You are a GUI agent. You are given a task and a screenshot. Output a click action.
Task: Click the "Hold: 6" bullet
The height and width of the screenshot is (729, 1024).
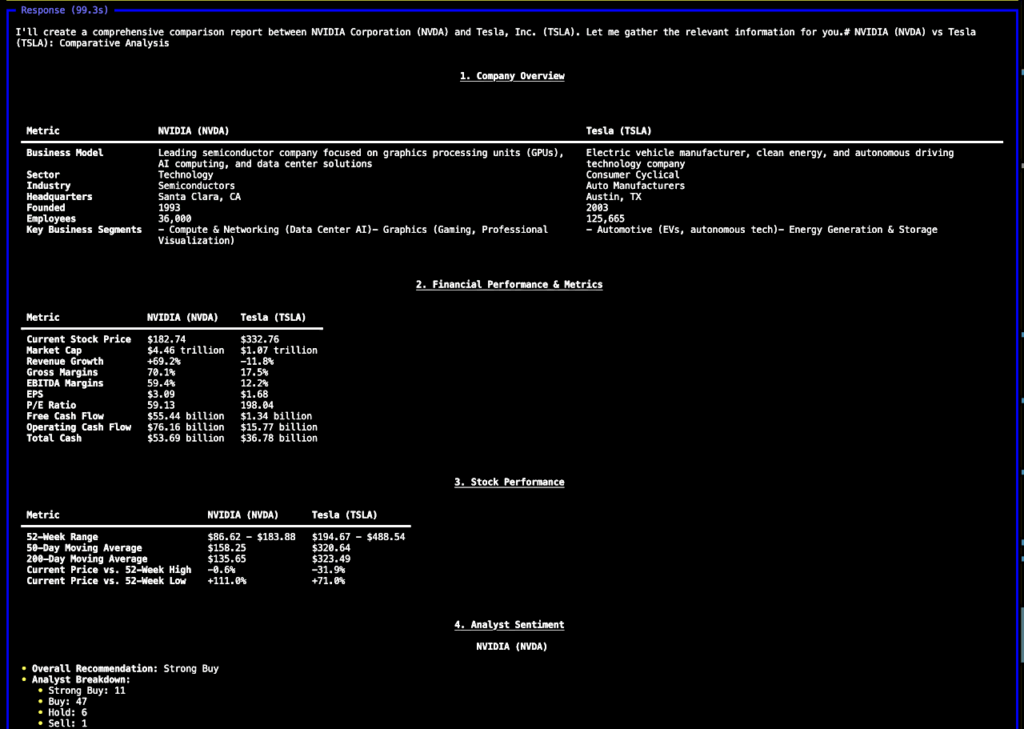click(62, 713)
